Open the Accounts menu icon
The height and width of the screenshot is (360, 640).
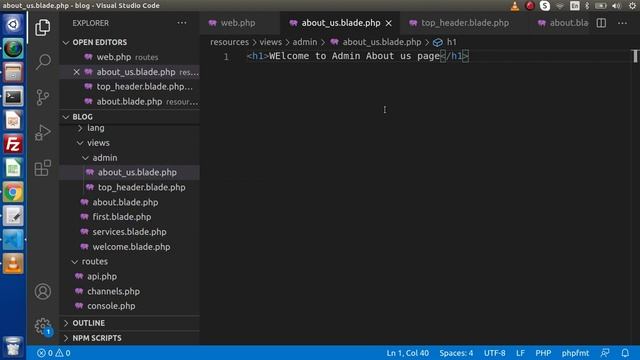pos(42,291)
